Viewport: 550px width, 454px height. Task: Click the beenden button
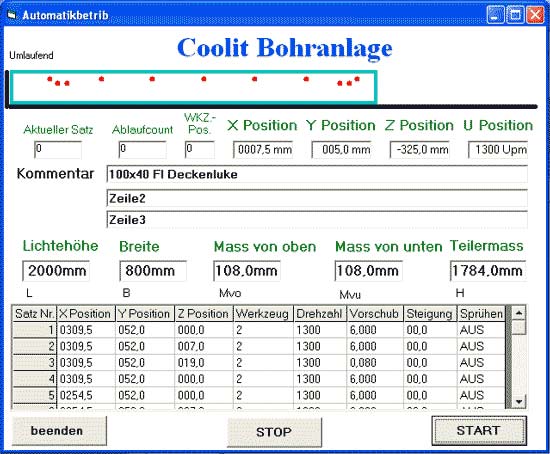59,431
